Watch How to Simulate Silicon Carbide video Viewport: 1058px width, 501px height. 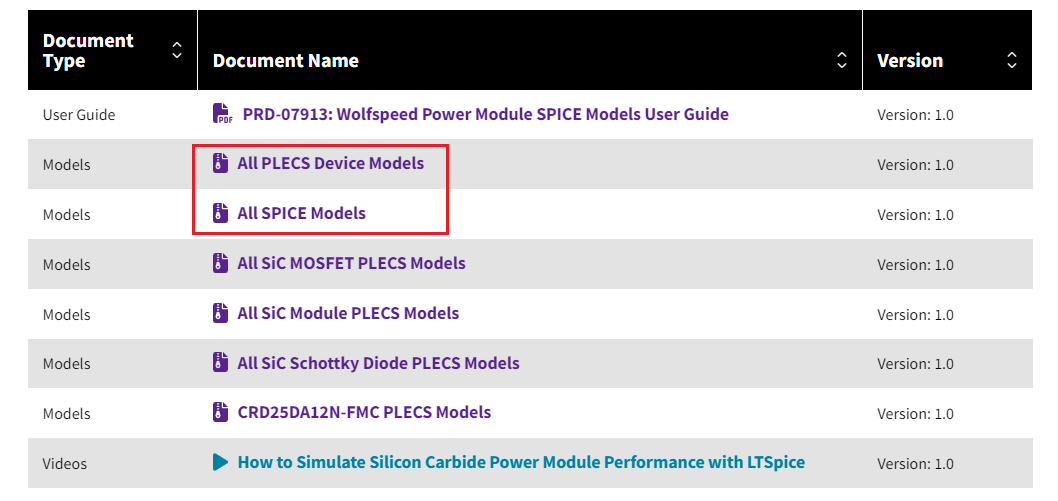(521, 462)
